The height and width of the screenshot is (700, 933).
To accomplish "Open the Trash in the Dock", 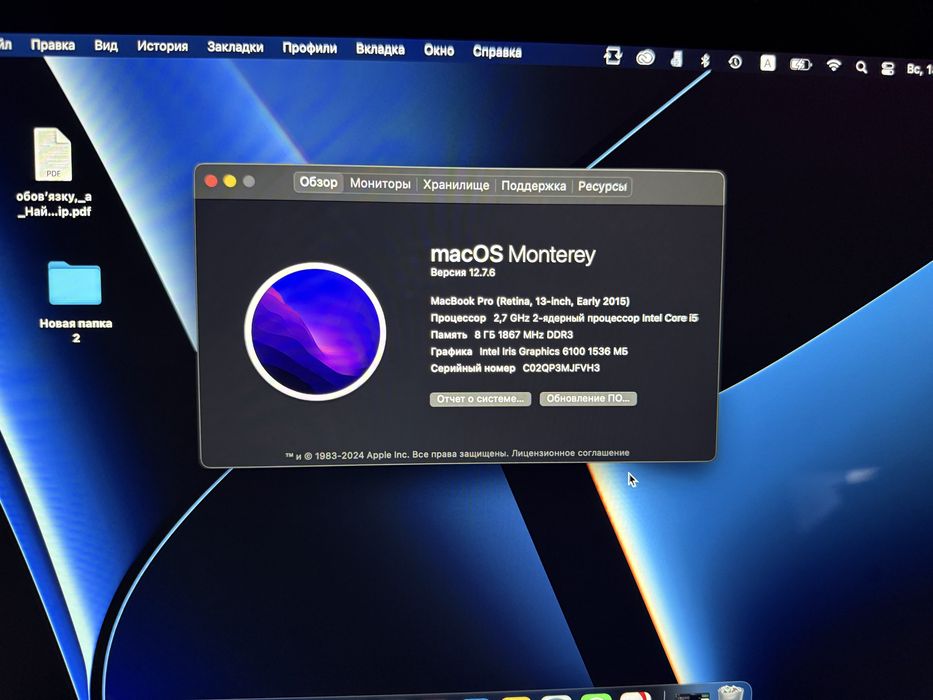I will (730, 693).
